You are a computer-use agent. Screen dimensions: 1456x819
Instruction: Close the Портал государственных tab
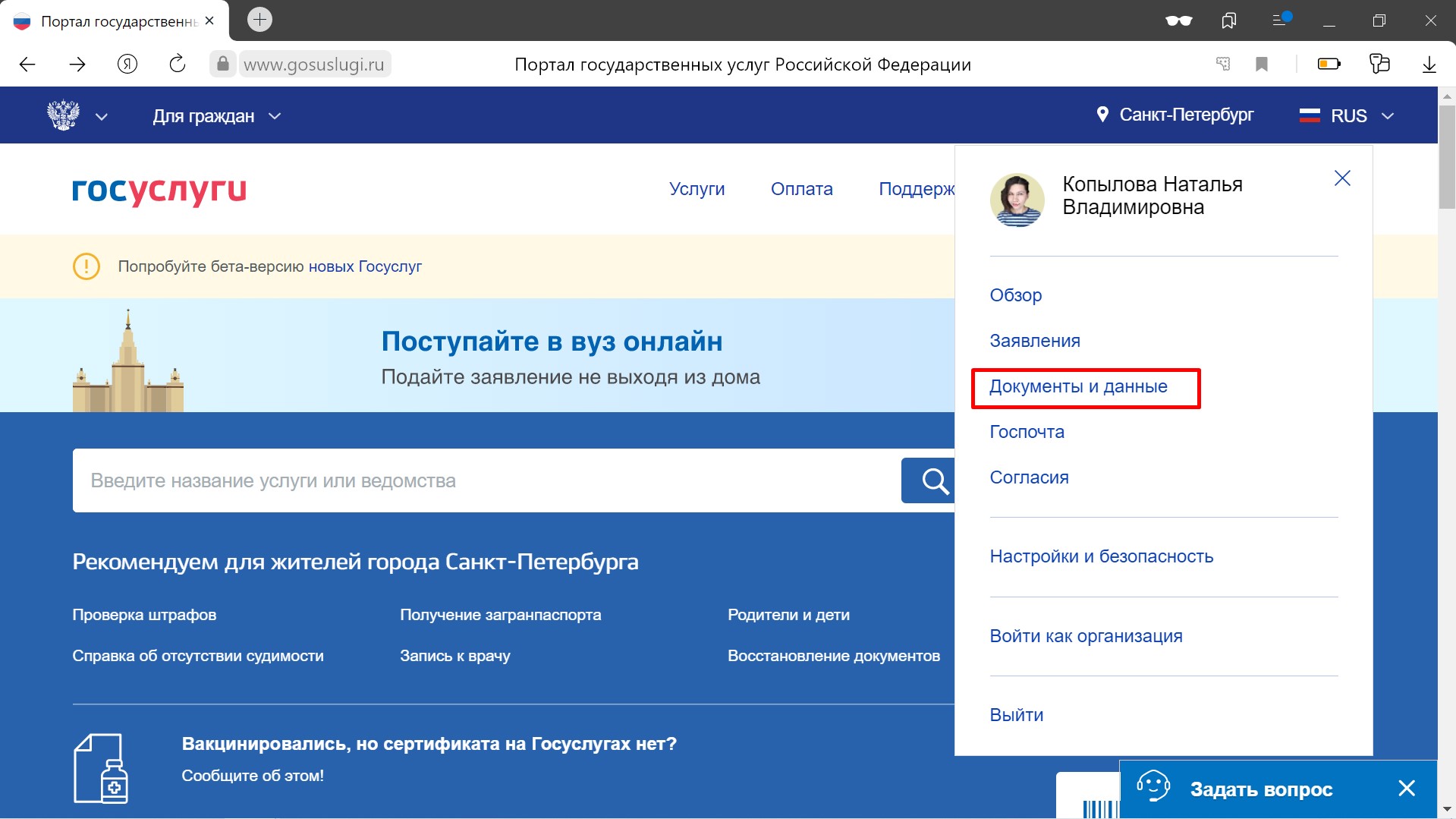coord(209,20)
